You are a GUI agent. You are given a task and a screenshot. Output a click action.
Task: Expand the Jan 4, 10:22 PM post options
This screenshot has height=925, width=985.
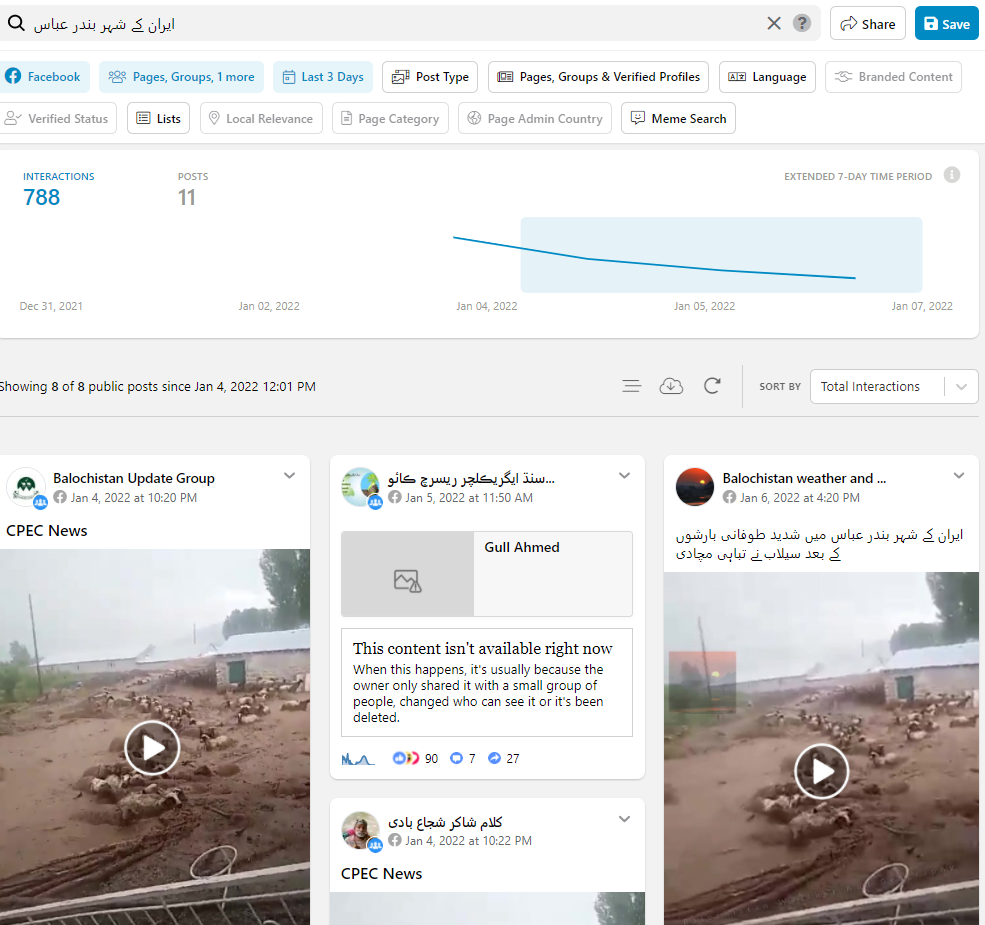pyautogui.click(x=624, y=819)
